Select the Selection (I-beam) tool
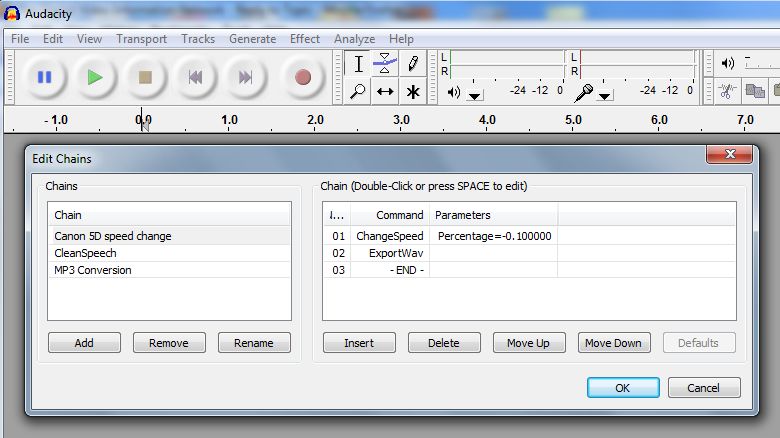This screenshot has width=780, height=438. point(358,64)
